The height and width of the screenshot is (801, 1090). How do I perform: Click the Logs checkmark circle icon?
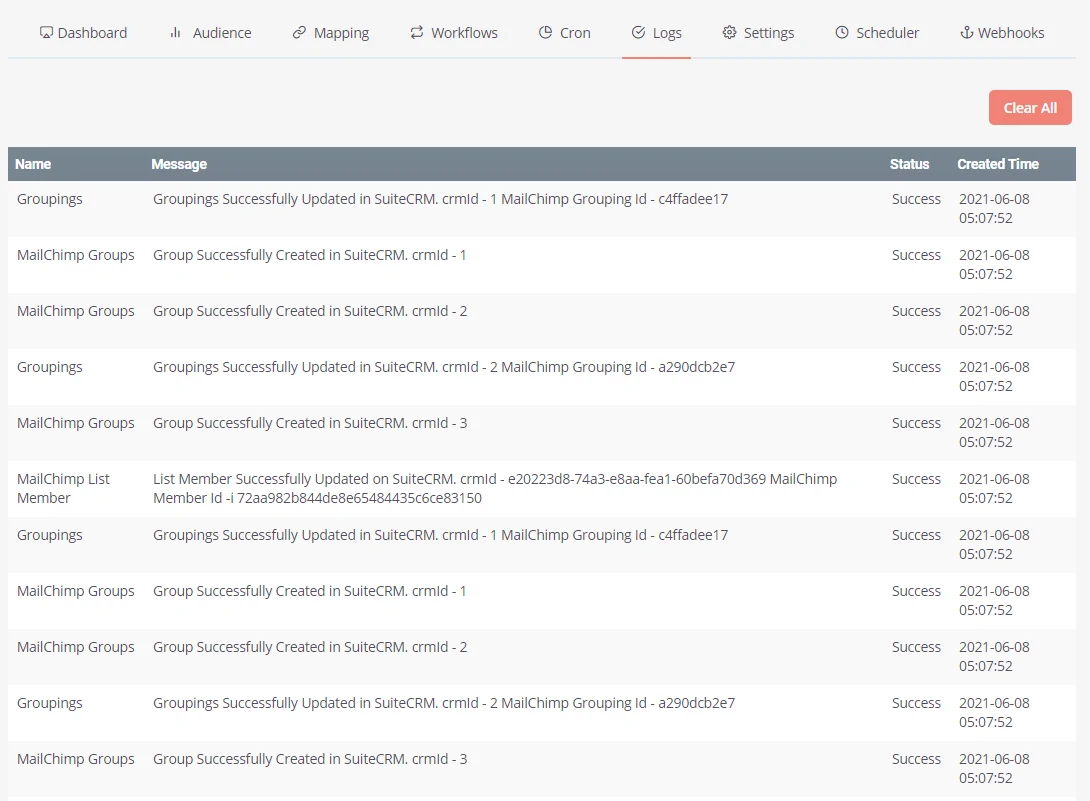pyautogui.click(x=638, y=33)
